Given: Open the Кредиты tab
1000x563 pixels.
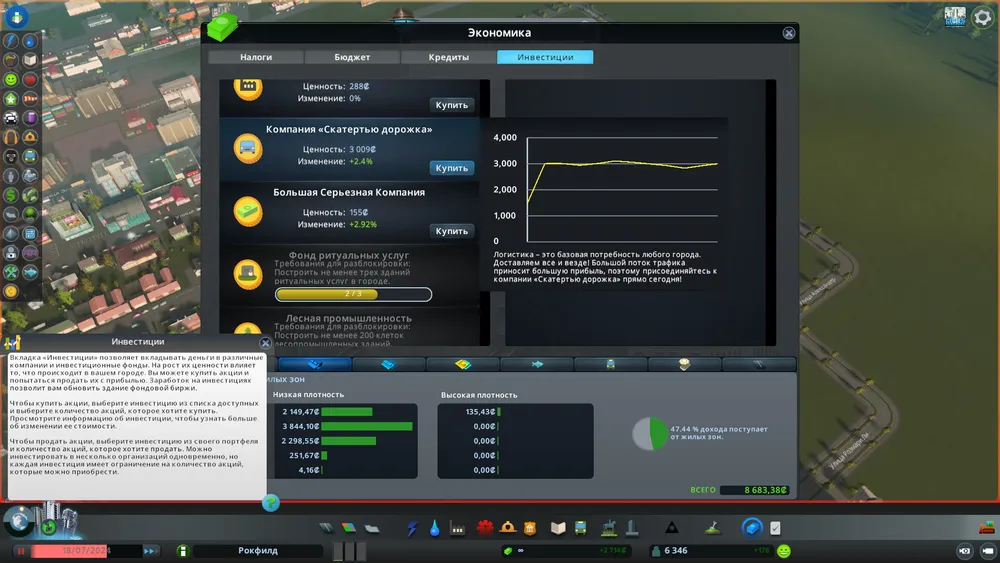Looking at the screenshot, I should [449, 57].
